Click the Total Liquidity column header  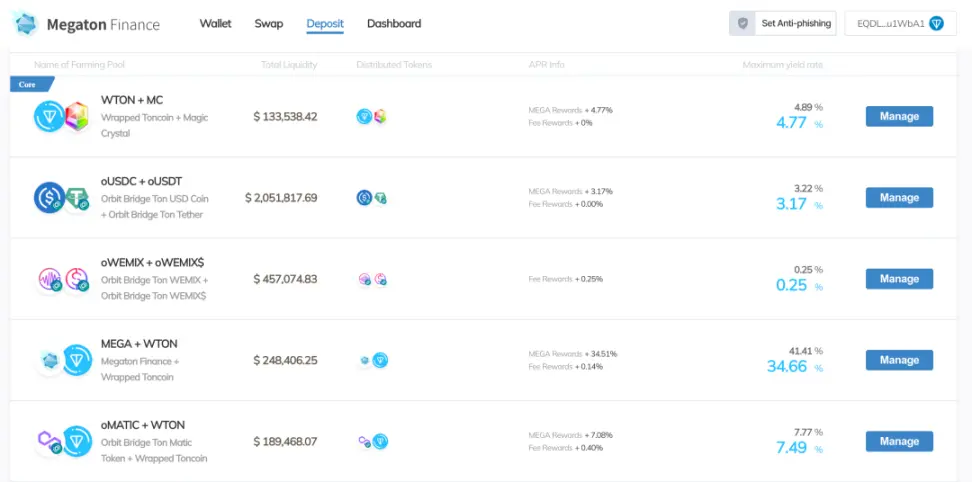pos(289,64)
